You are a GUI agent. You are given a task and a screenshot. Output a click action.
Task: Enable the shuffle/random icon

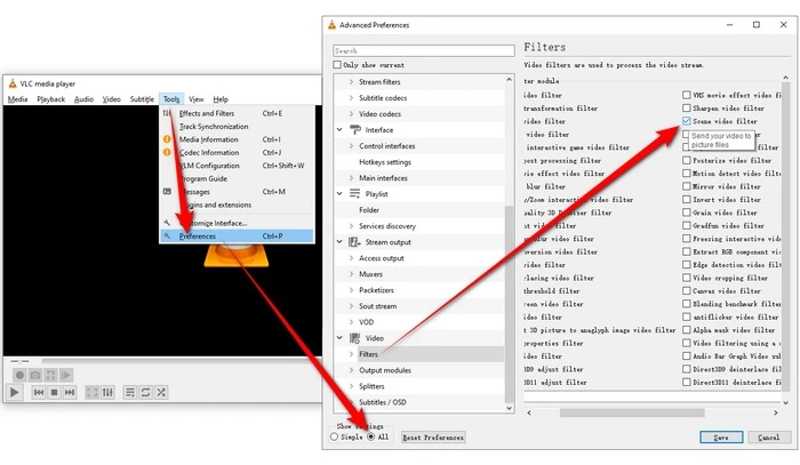point(161,392)
